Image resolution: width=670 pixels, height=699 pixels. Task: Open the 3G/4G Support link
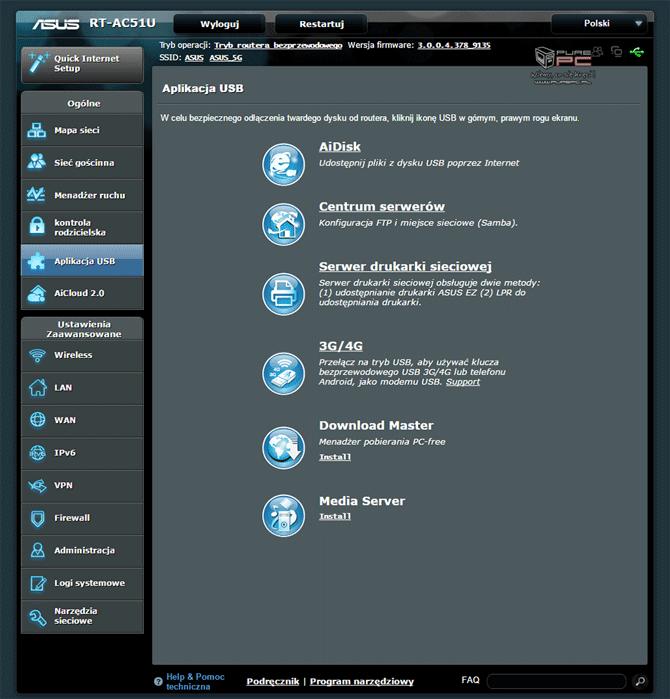click(462, 382)
